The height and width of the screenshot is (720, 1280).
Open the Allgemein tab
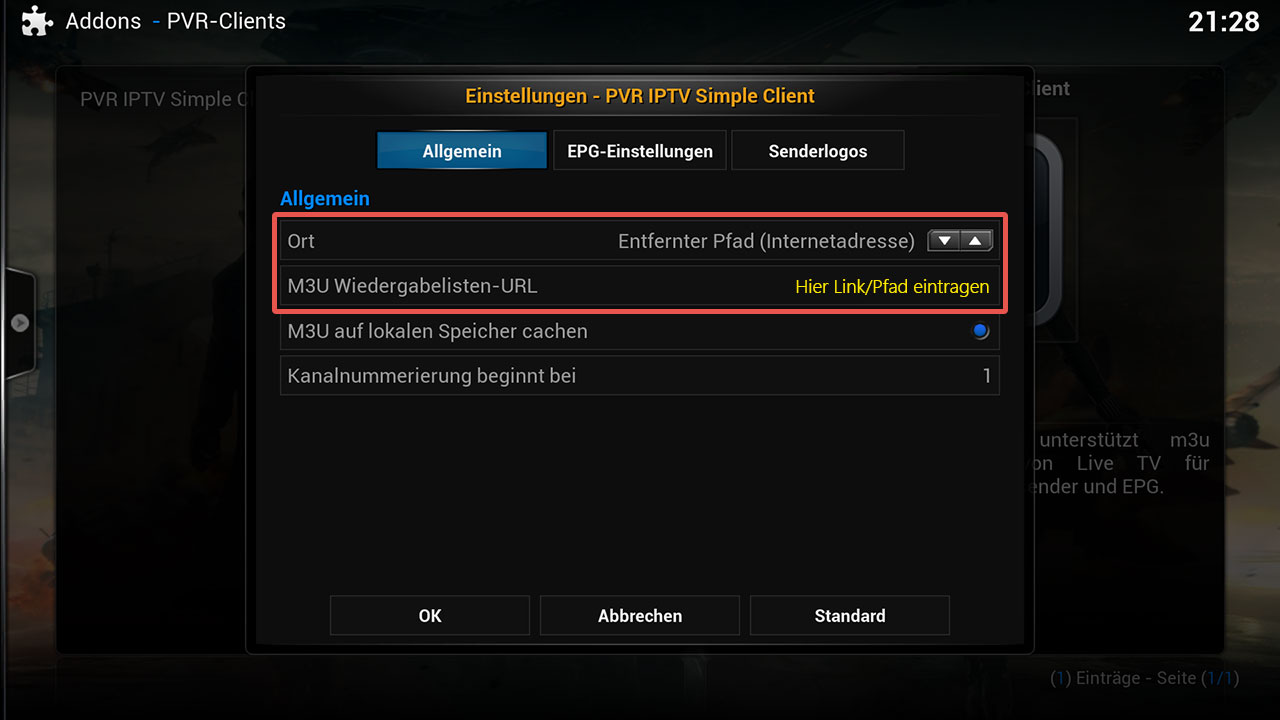pyautogui.click(x=462, y=151)
